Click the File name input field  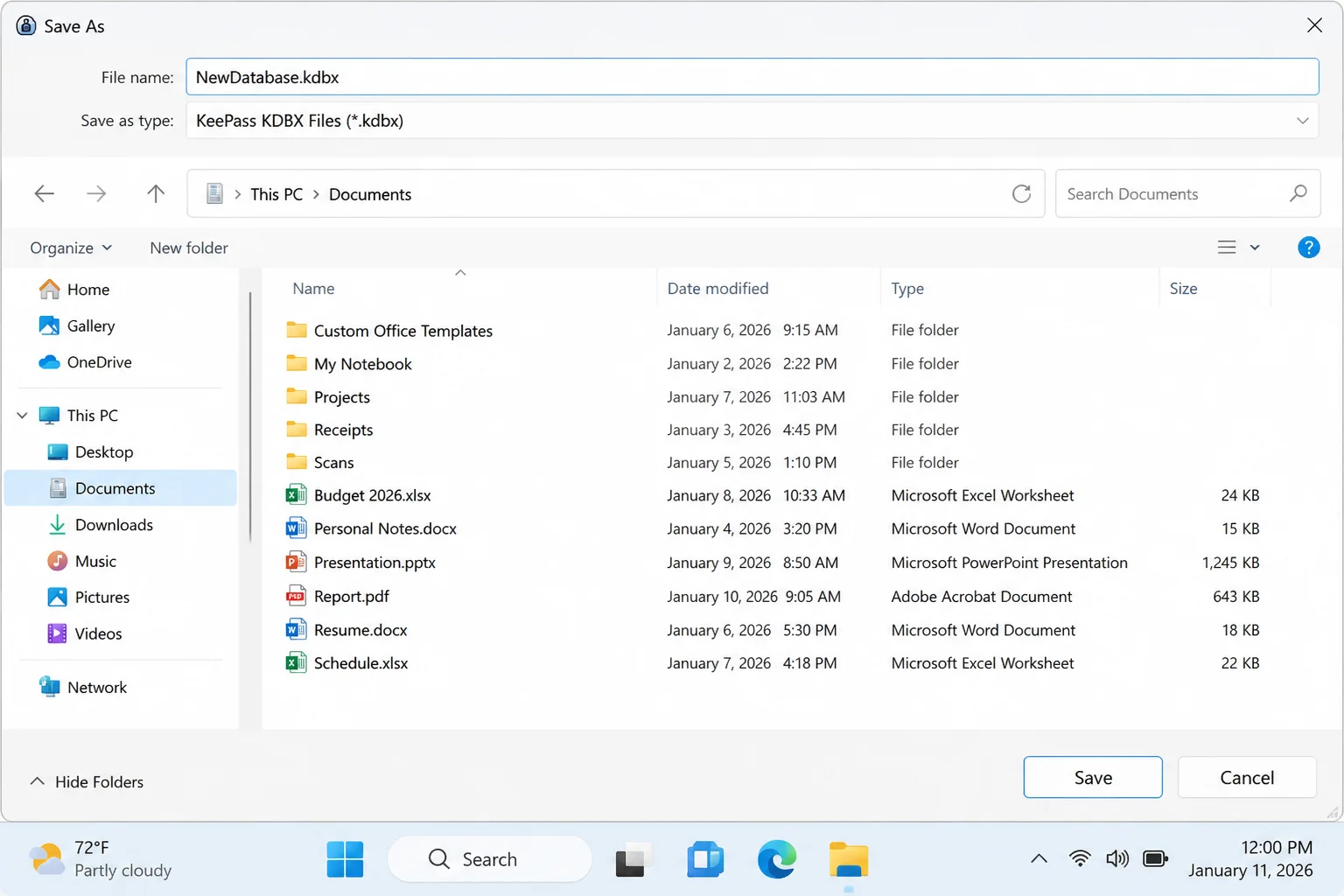pyautogui.click(x=752, y=77)
